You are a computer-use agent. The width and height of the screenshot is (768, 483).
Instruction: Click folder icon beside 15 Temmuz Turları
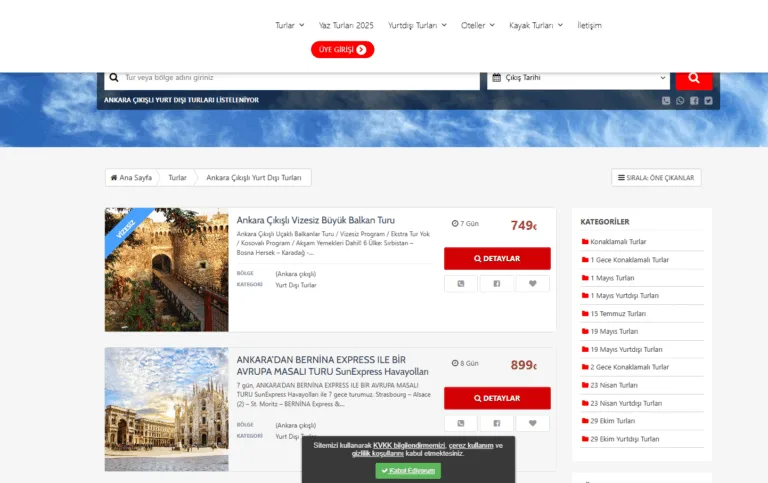pos(585,314)
